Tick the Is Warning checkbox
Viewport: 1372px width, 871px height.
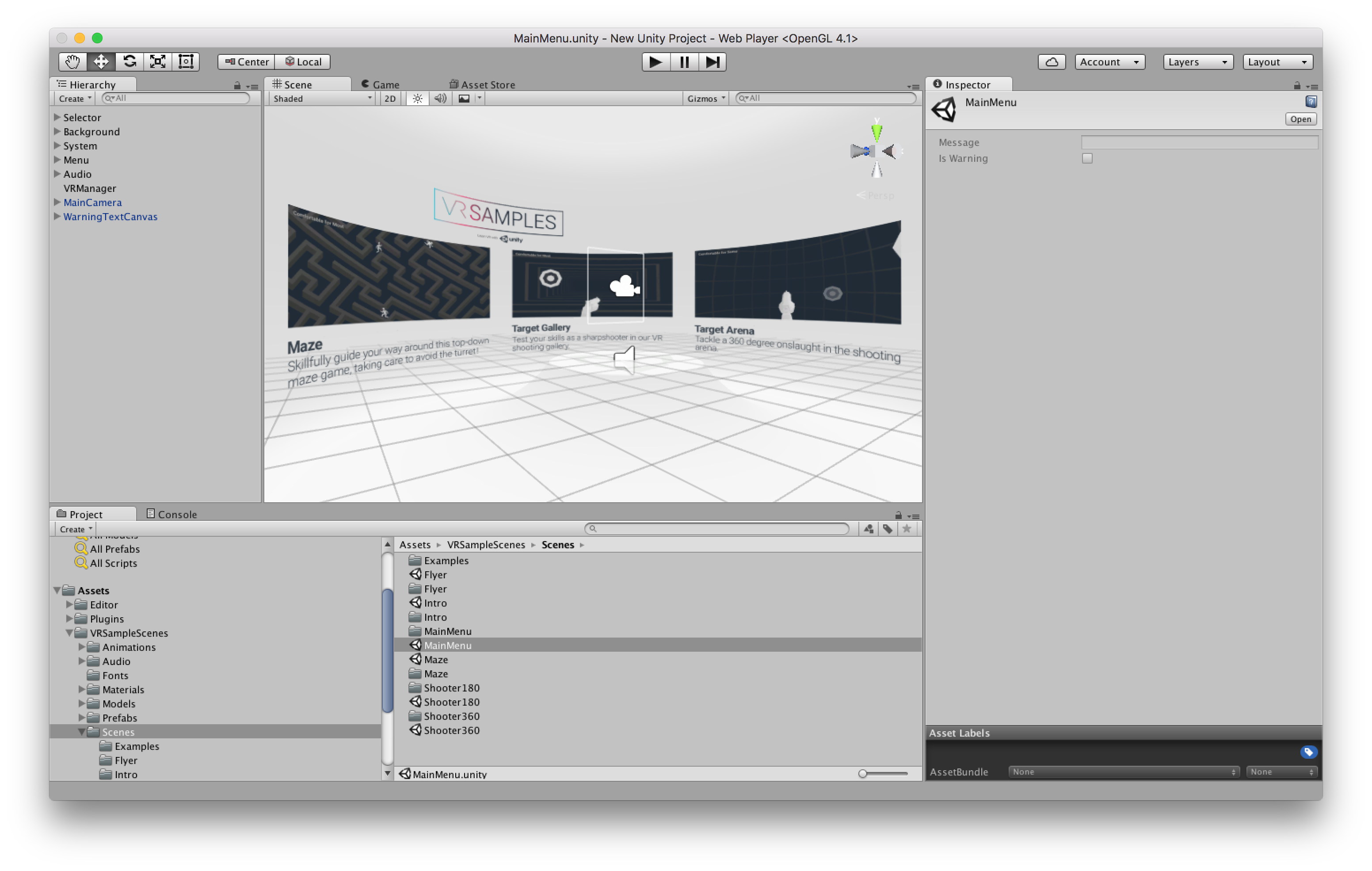(x=1087, y=158)
